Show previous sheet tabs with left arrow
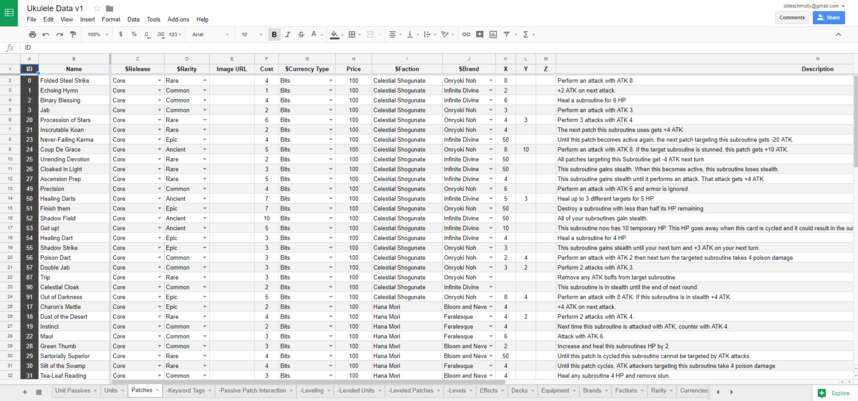This screenshot has height=401, width=858. [x=718, y=392]
